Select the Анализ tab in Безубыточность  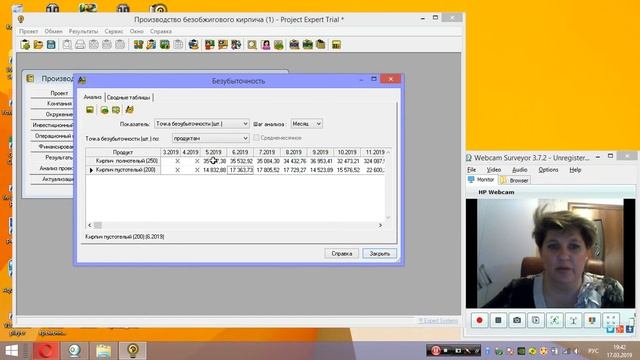[92, 97]
